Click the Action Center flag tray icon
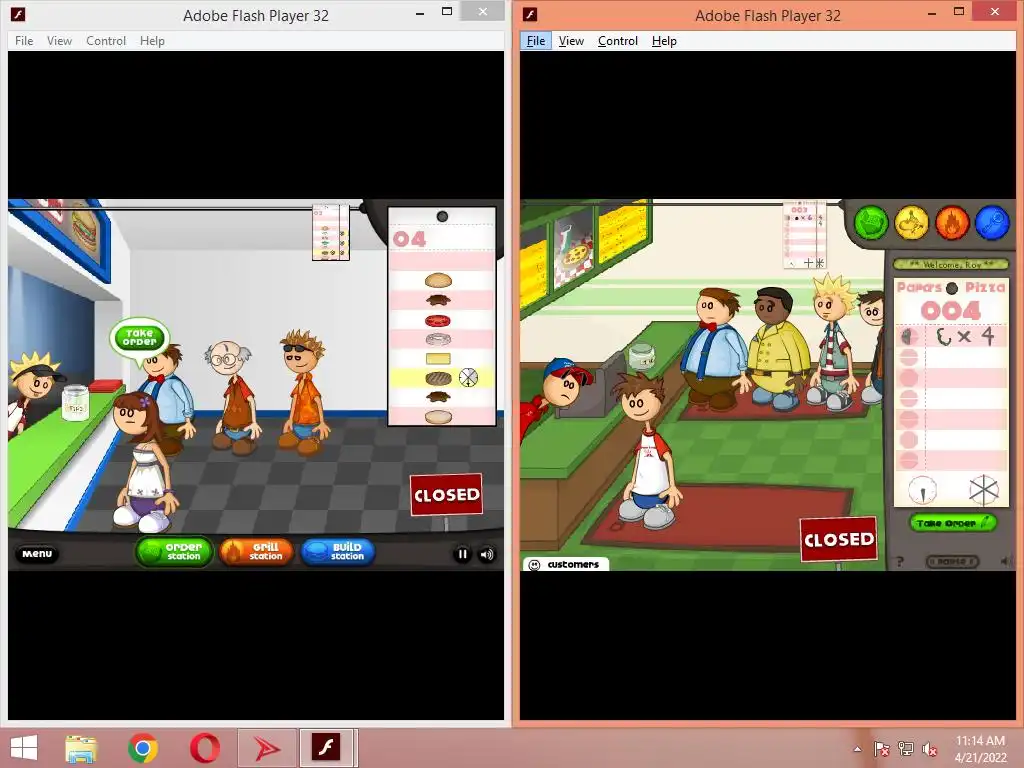1024x768 pixels. (882, 749)
